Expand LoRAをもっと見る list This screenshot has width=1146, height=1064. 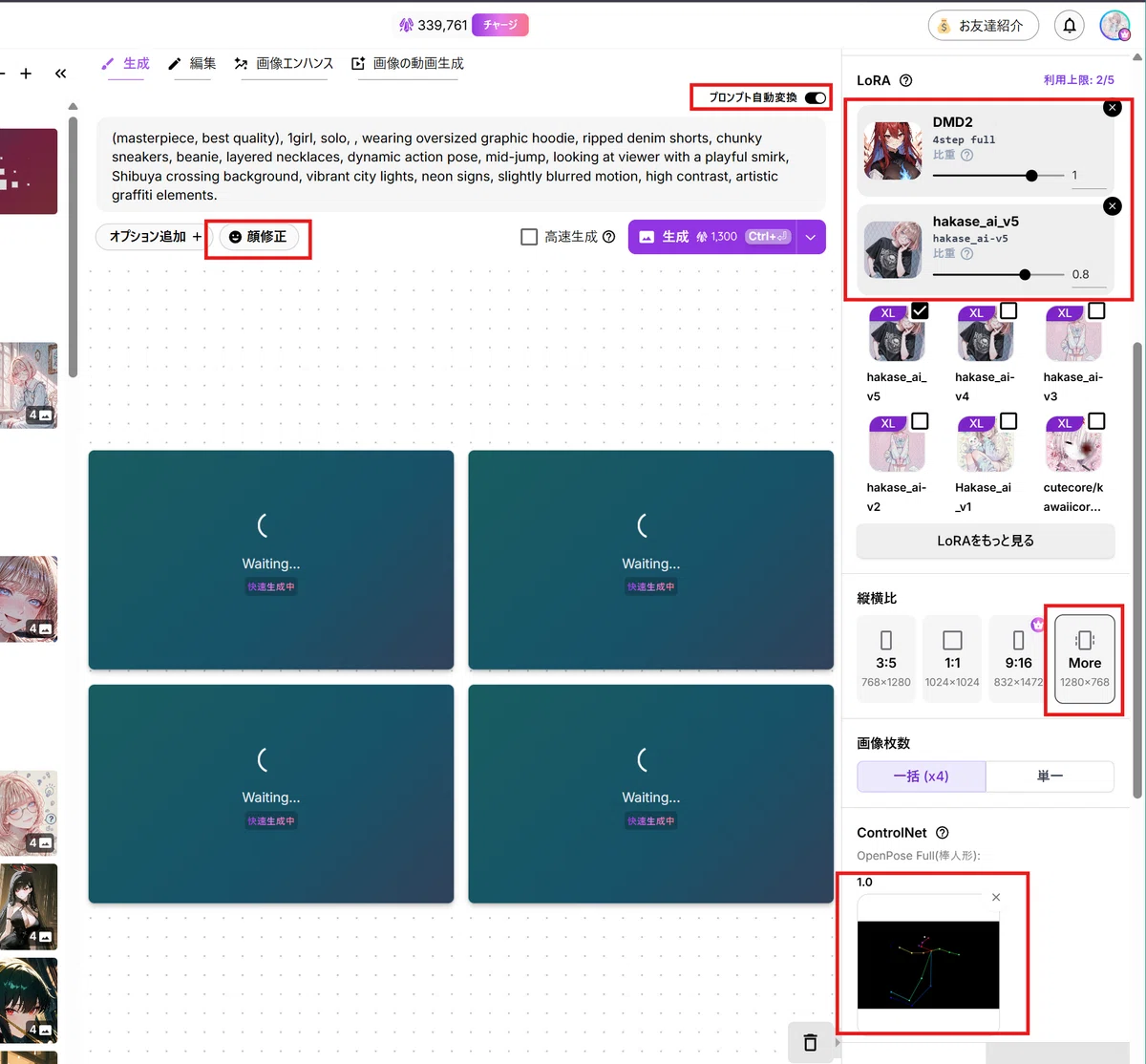(x=986, y=541)
